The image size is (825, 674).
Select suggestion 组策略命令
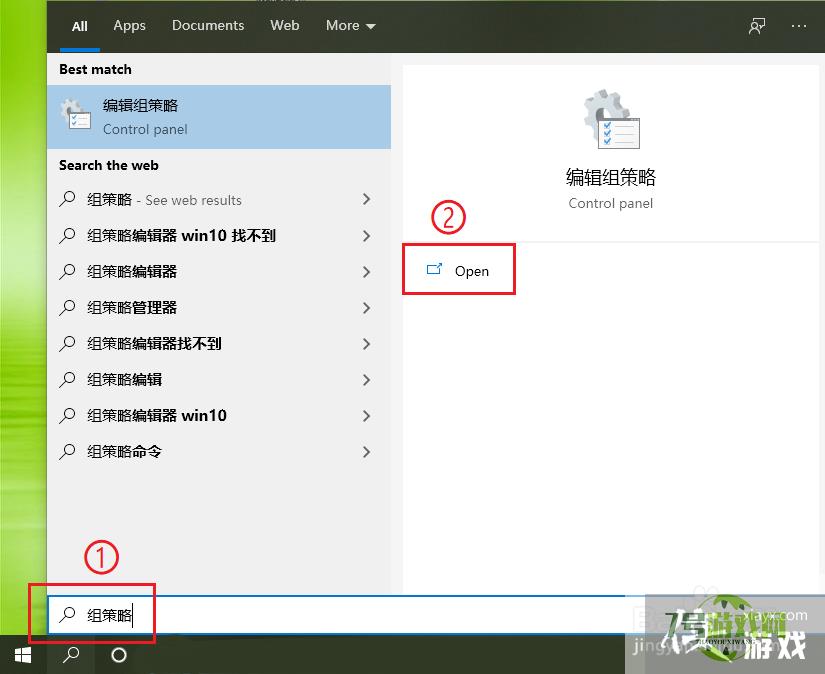coord(219,451)
